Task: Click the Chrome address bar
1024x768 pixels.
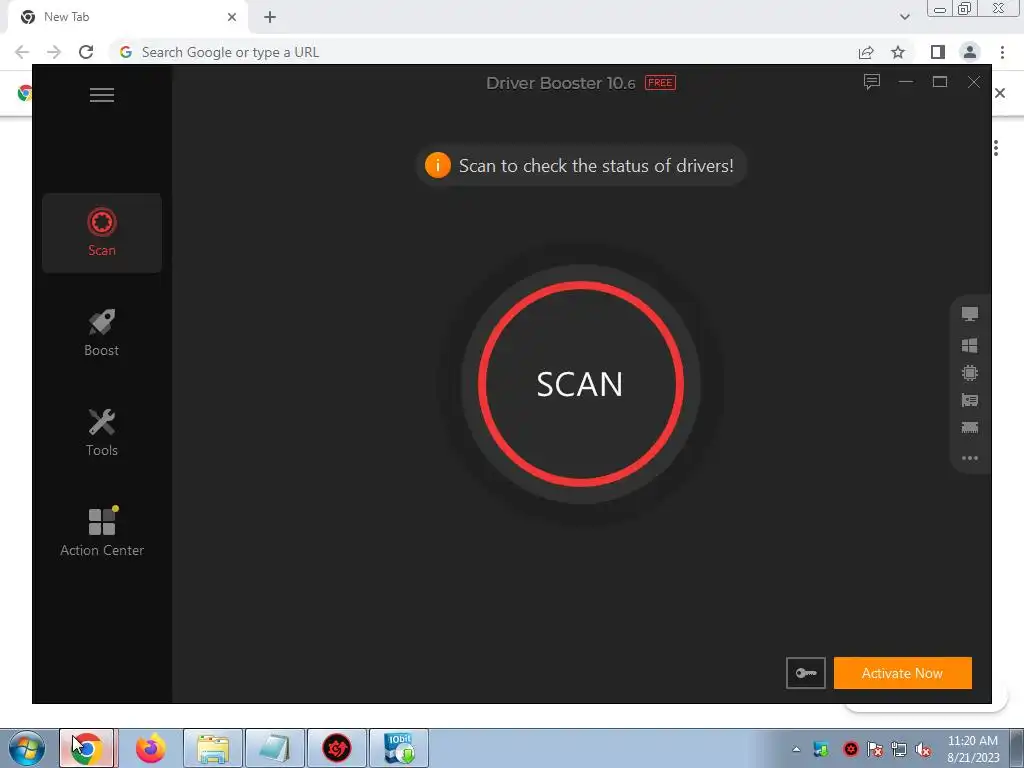Action: tap(483, 52)
